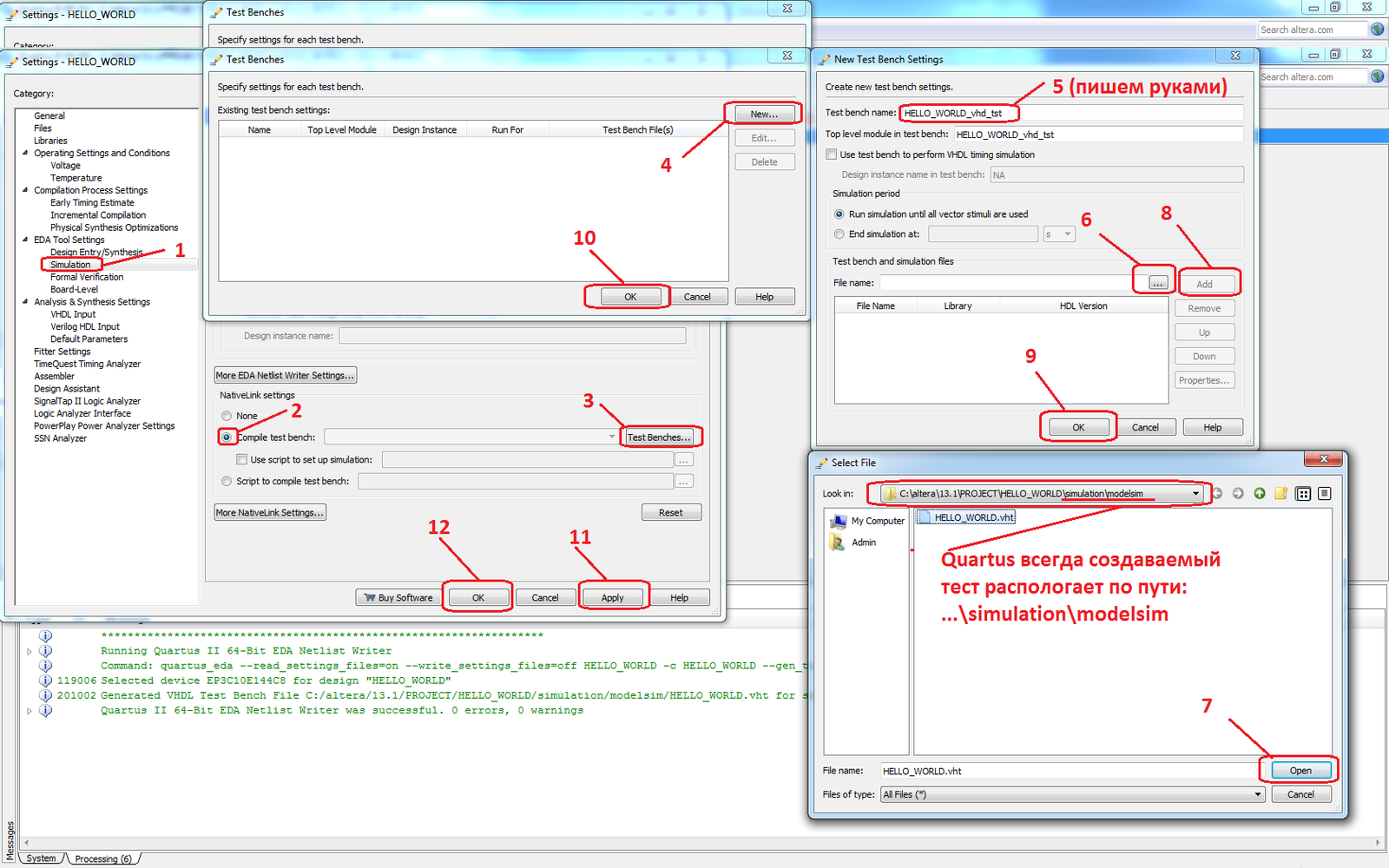Click OK at bottom of Settings dialog
The height and width of the screenshot is (868, 1389).
(478, 598)
